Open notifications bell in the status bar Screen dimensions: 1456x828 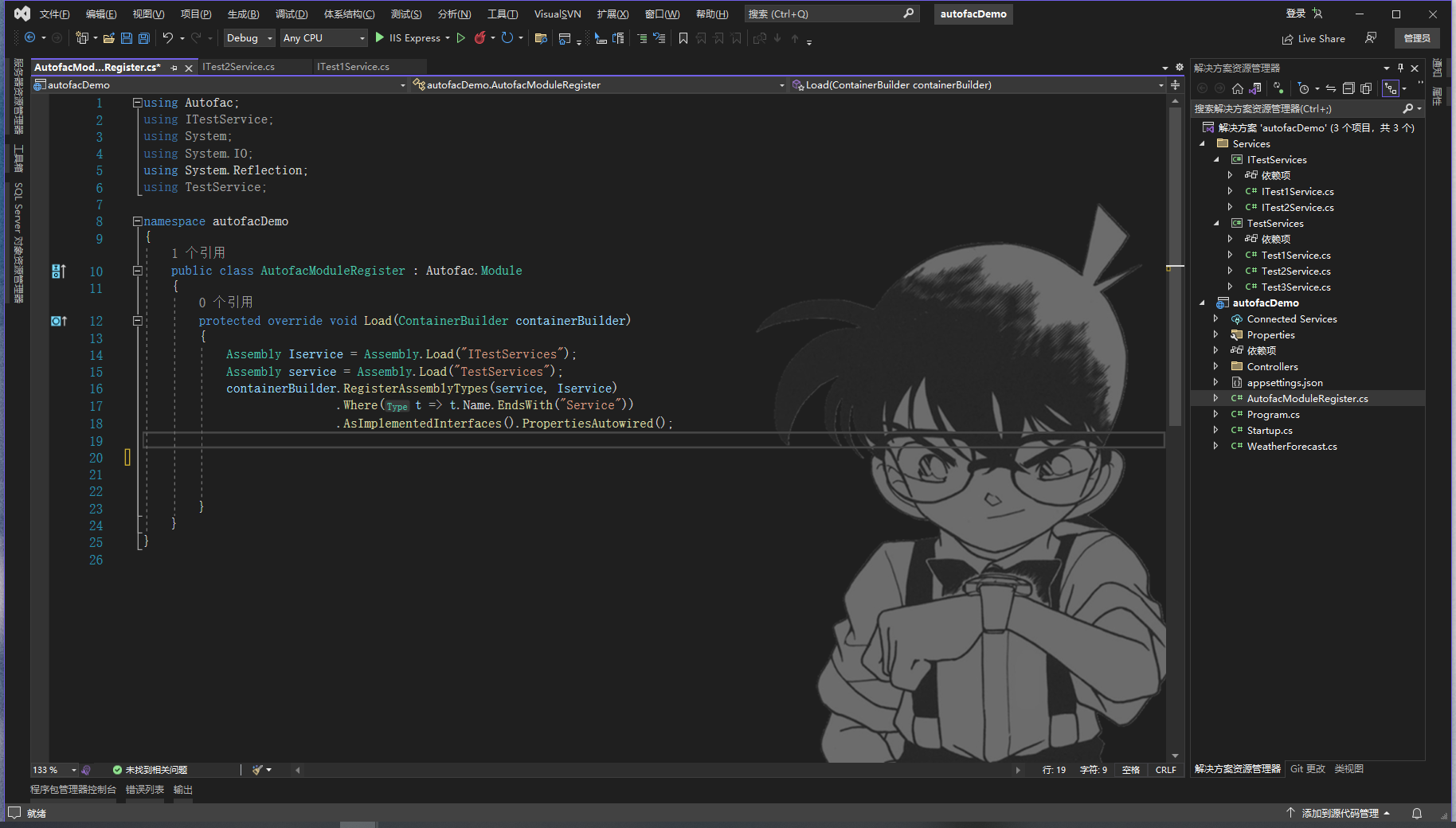1416,813
